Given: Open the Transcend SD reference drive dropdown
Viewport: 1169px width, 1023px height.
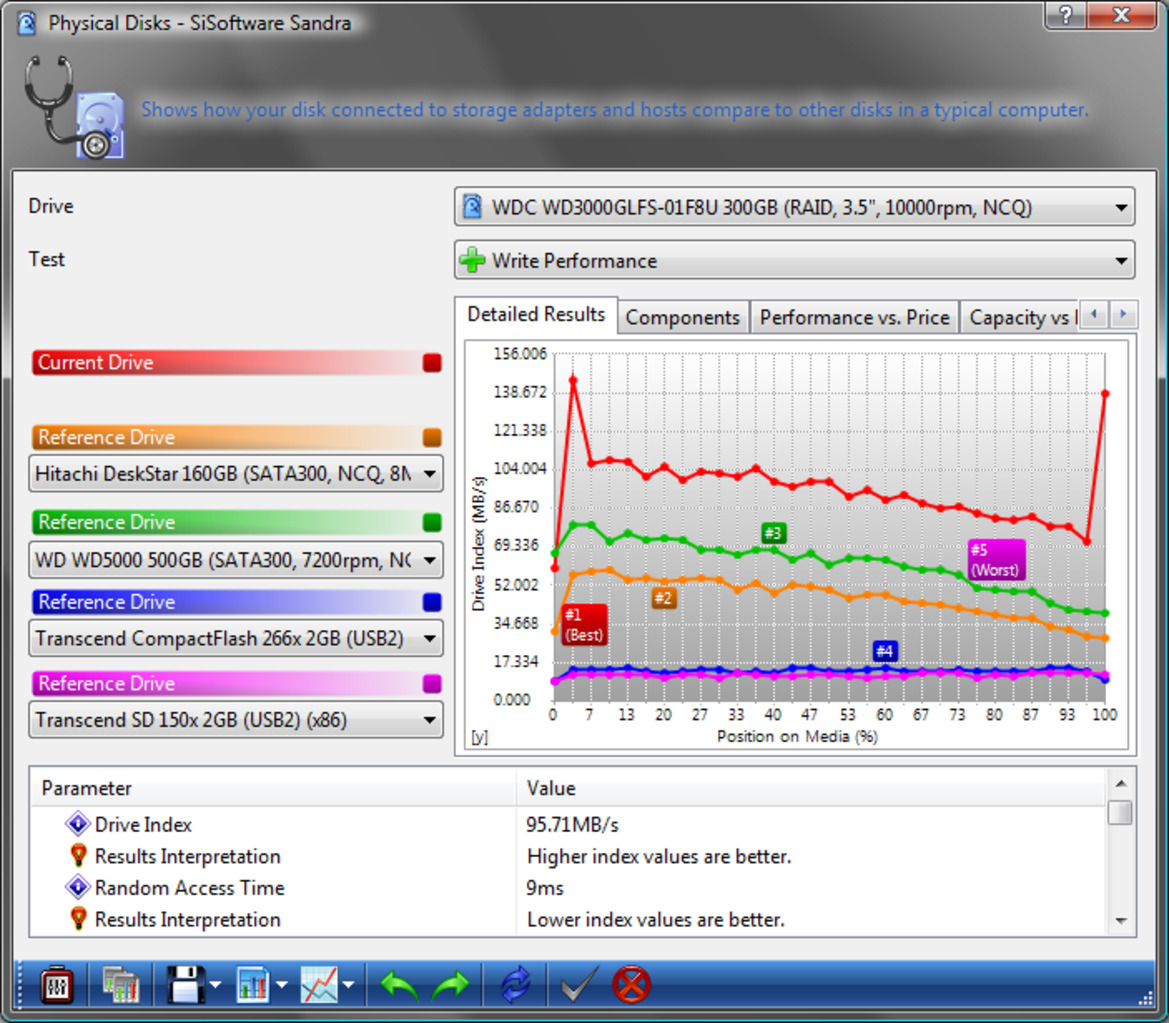Looking at the screenshot, I should click(236, 720).
